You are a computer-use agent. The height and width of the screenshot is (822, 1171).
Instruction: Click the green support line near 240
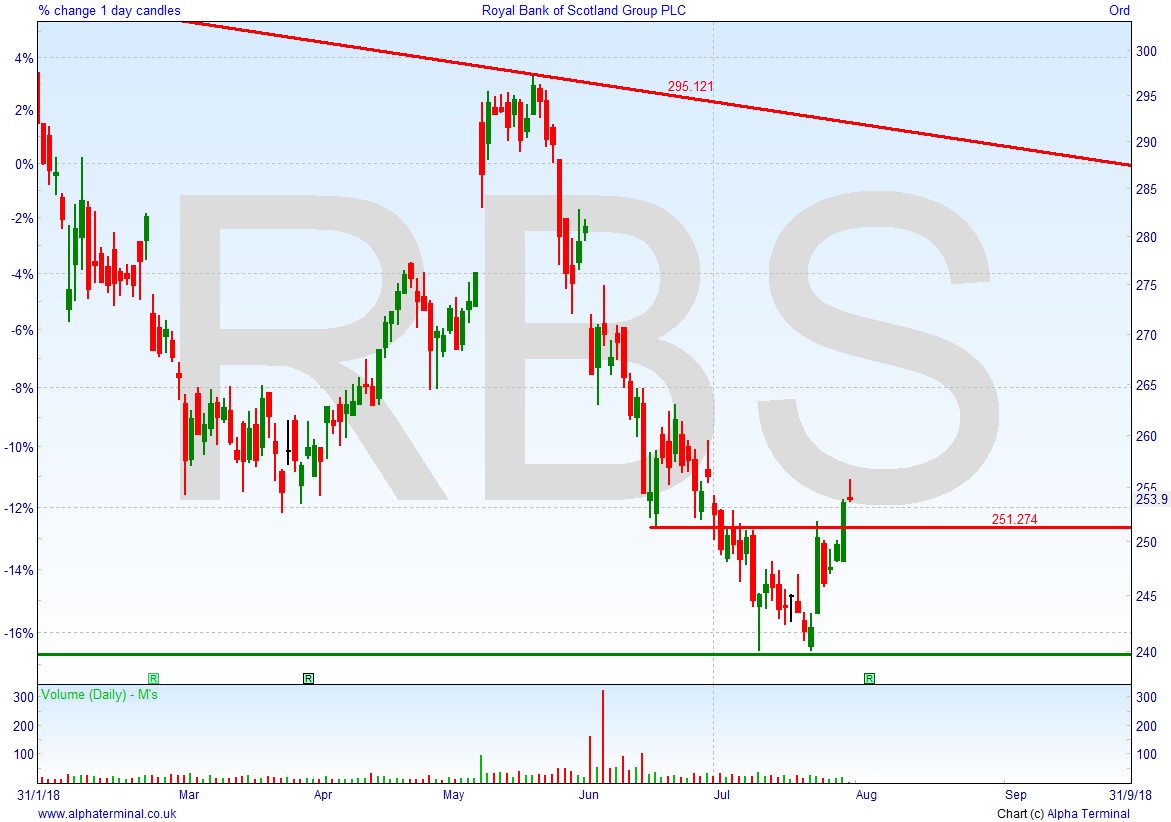[584, 655]
